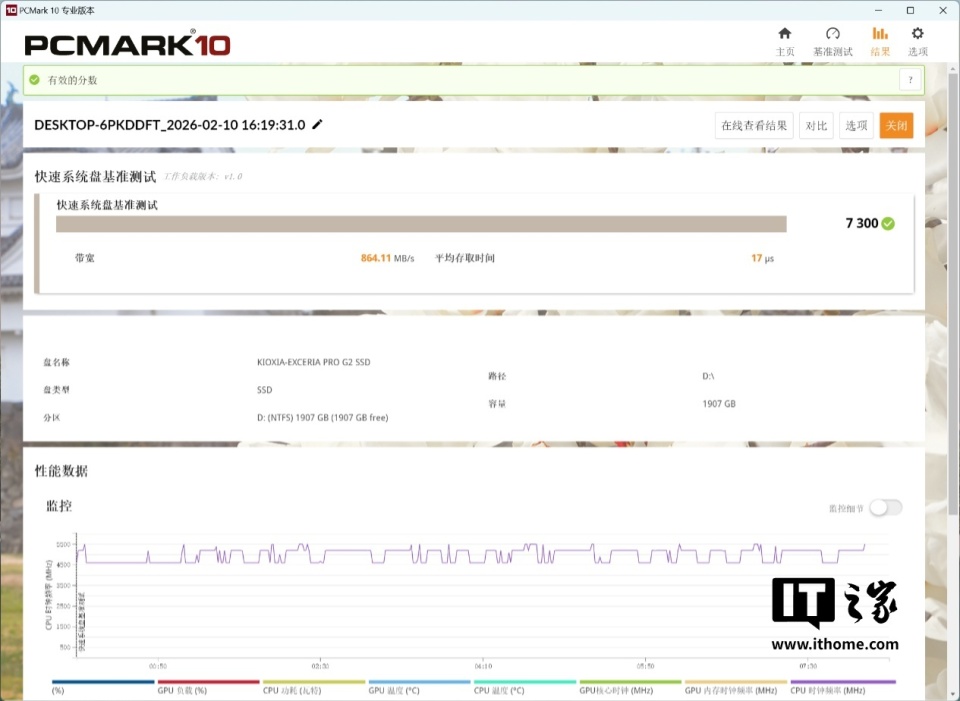Click the 选项 button next to 对比

[856, 126]
